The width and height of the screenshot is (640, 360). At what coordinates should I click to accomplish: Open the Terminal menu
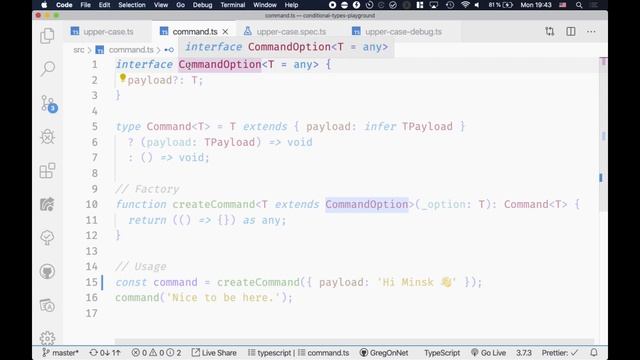point(233,5)
